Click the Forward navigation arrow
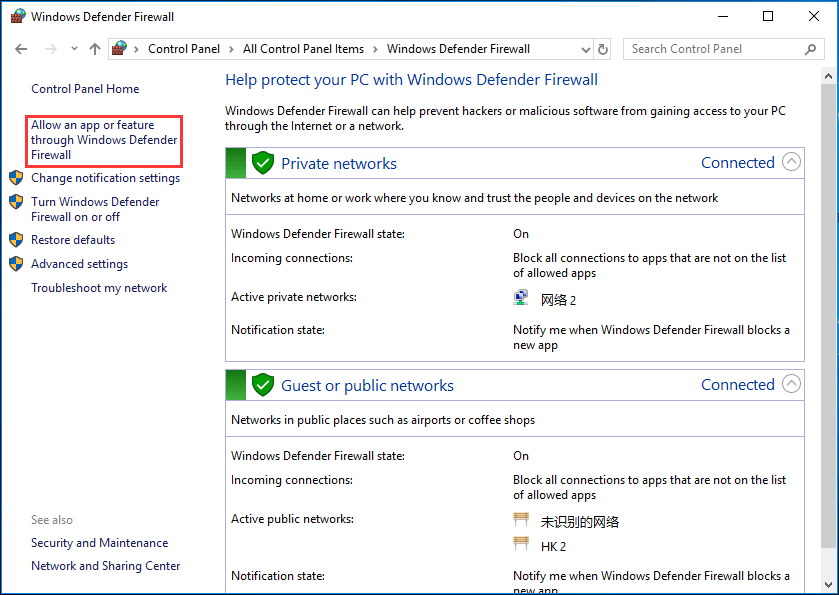This screenshot has height=595, width=839. point(51,49)
